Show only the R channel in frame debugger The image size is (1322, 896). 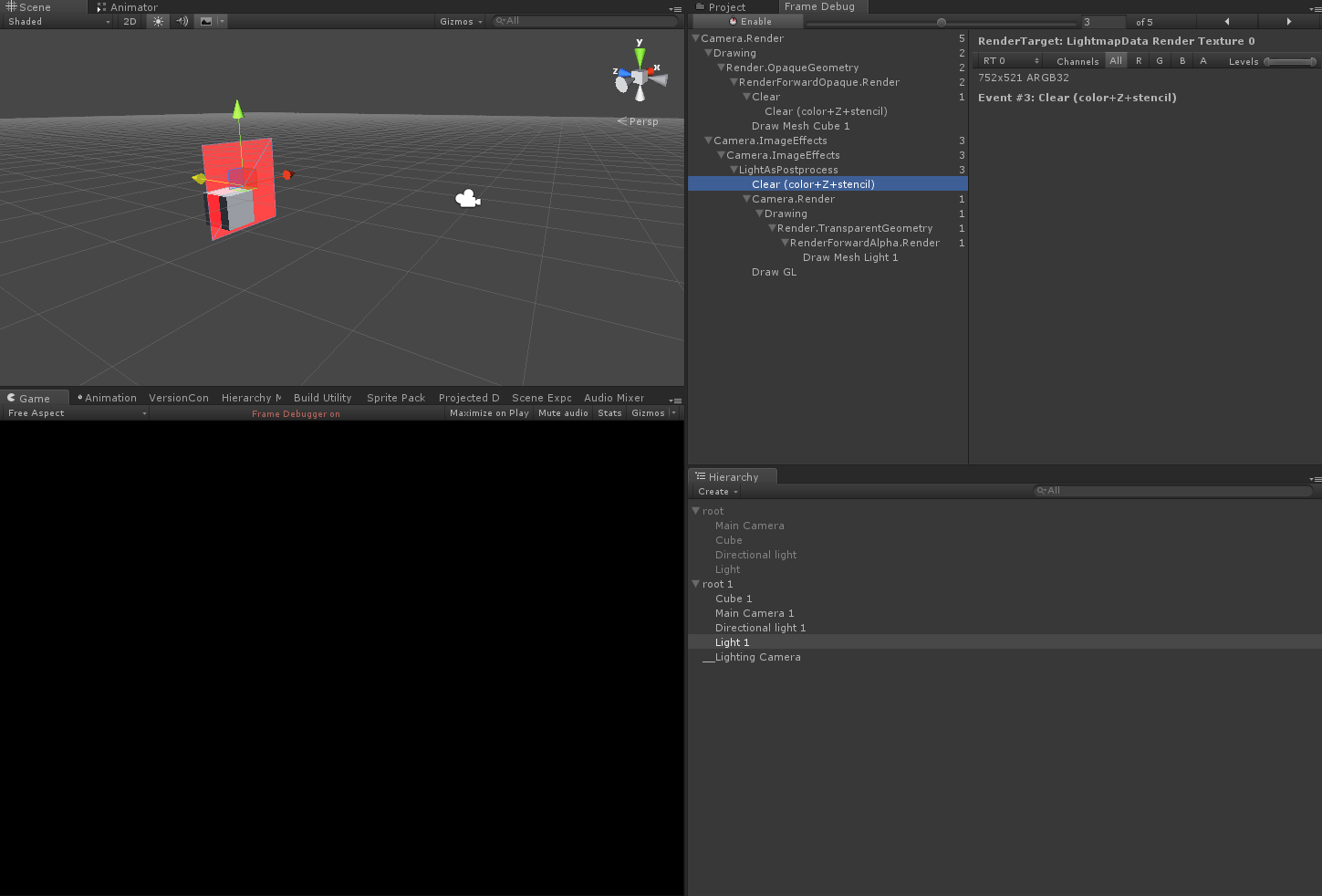click(x=1138, y=60)
